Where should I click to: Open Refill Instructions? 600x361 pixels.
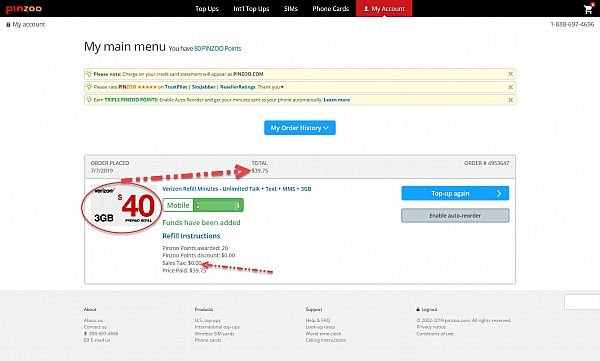pyautogui.click(x=191, y=236)
